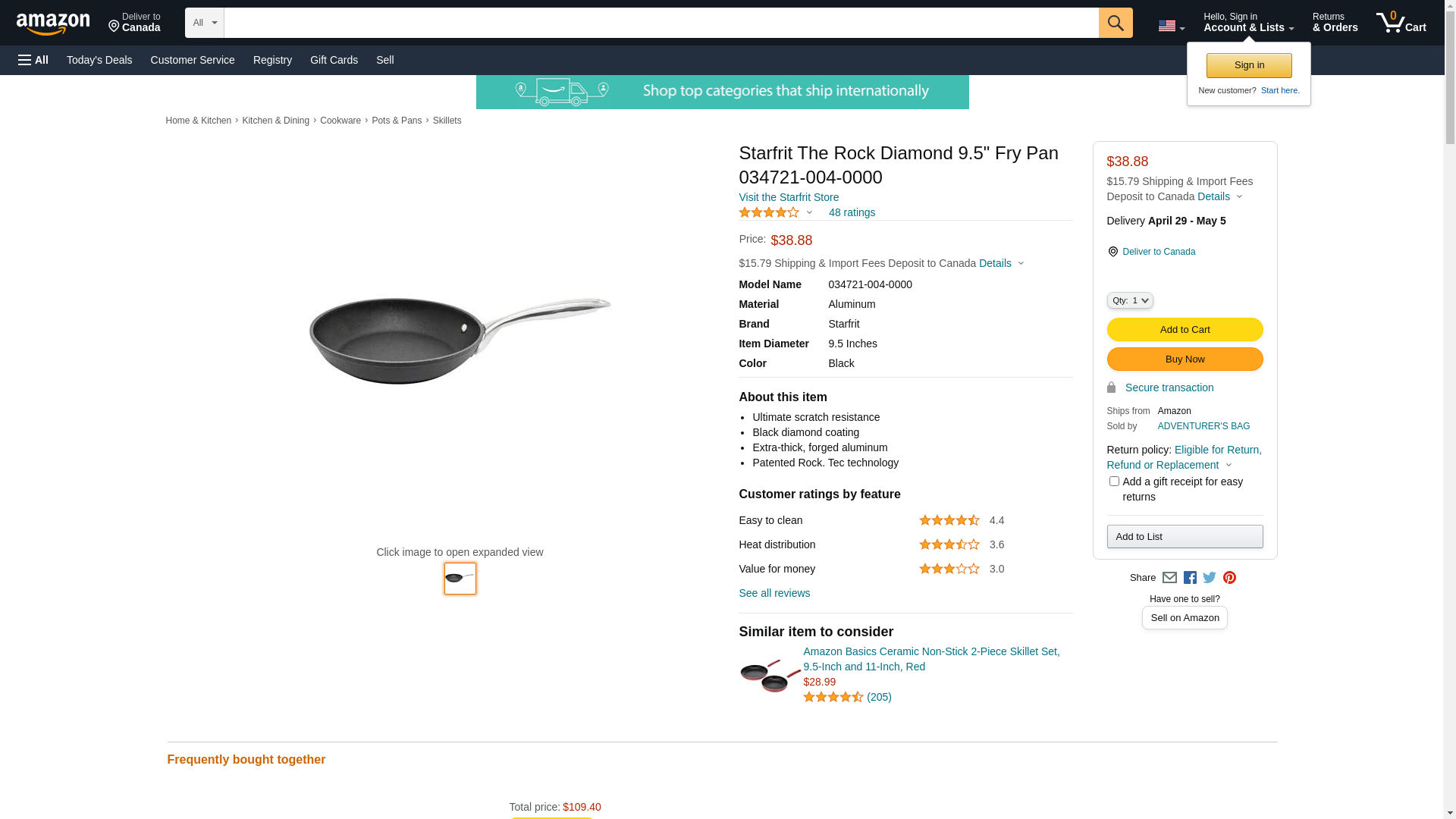Click the Amazon logo
The width and height of the screenshot is (1456, 819).
coord(53,24)
